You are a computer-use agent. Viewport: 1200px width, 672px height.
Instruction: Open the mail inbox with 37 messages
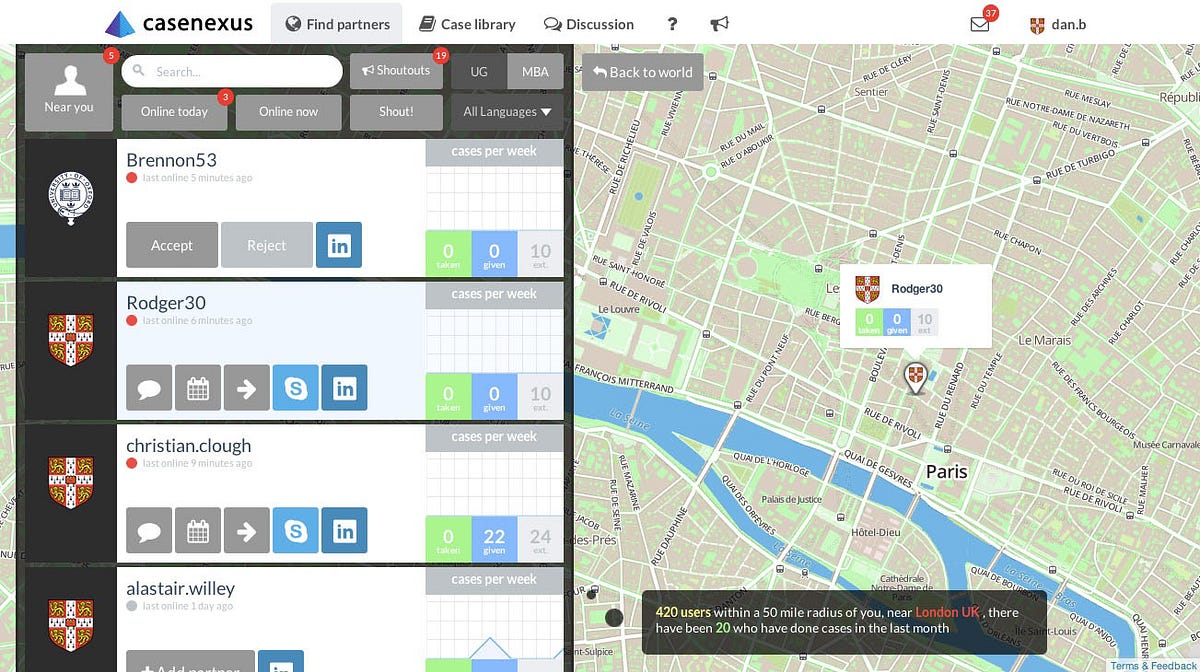tap(980, 24)
